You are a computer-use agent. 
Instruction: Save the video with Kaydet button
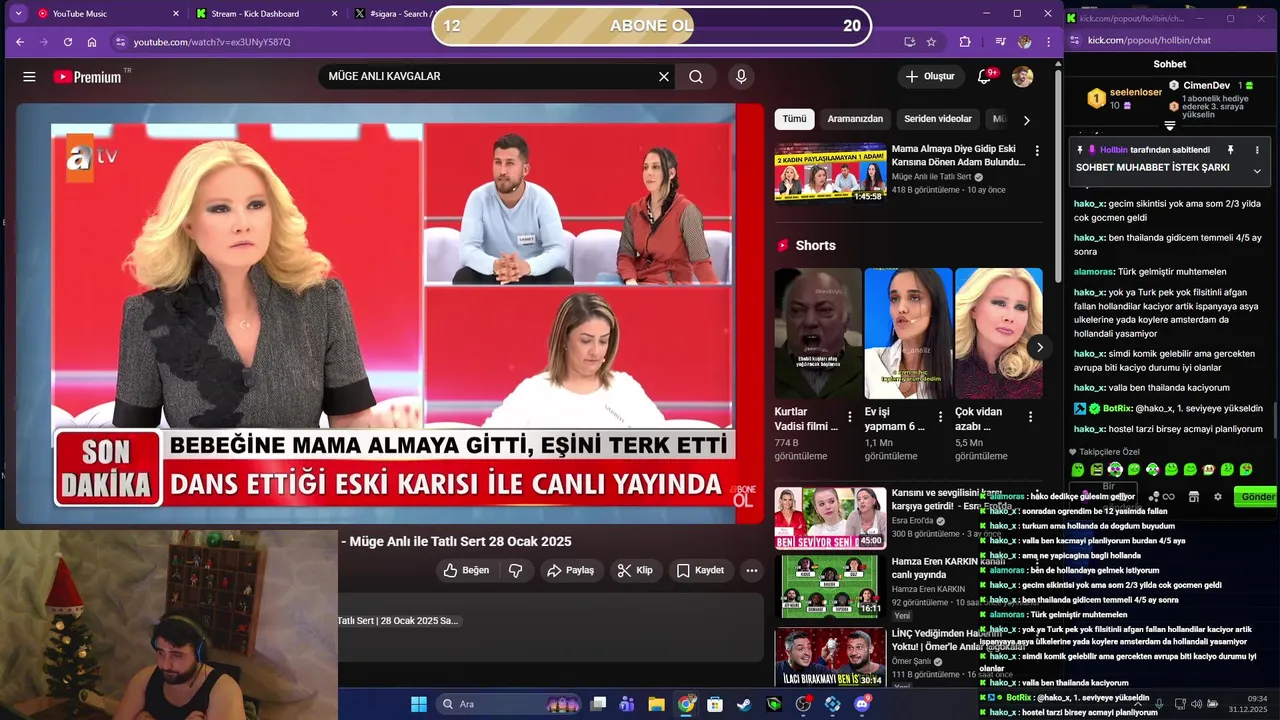pyautogui.click(x=700, y=570)
